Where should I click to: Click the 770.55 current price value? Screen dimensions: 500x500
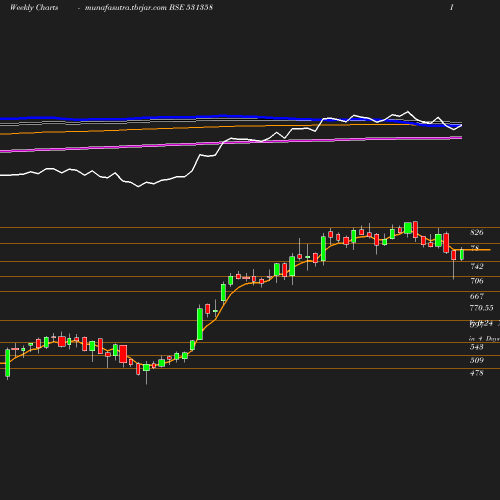click(x=482, y=308)
